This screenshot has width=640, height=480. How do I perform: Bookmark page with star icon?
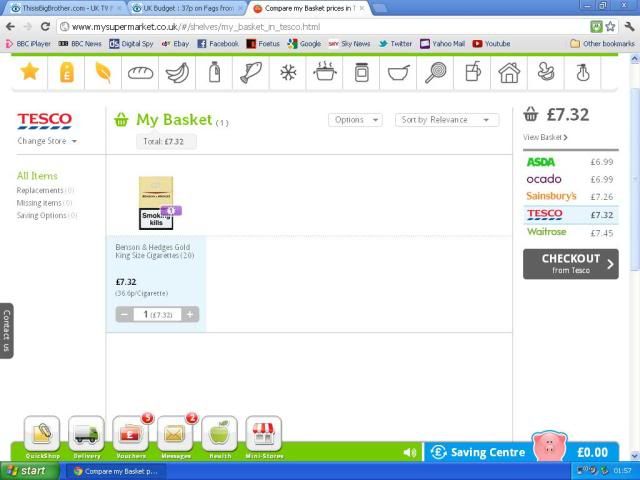click(611, 27)
